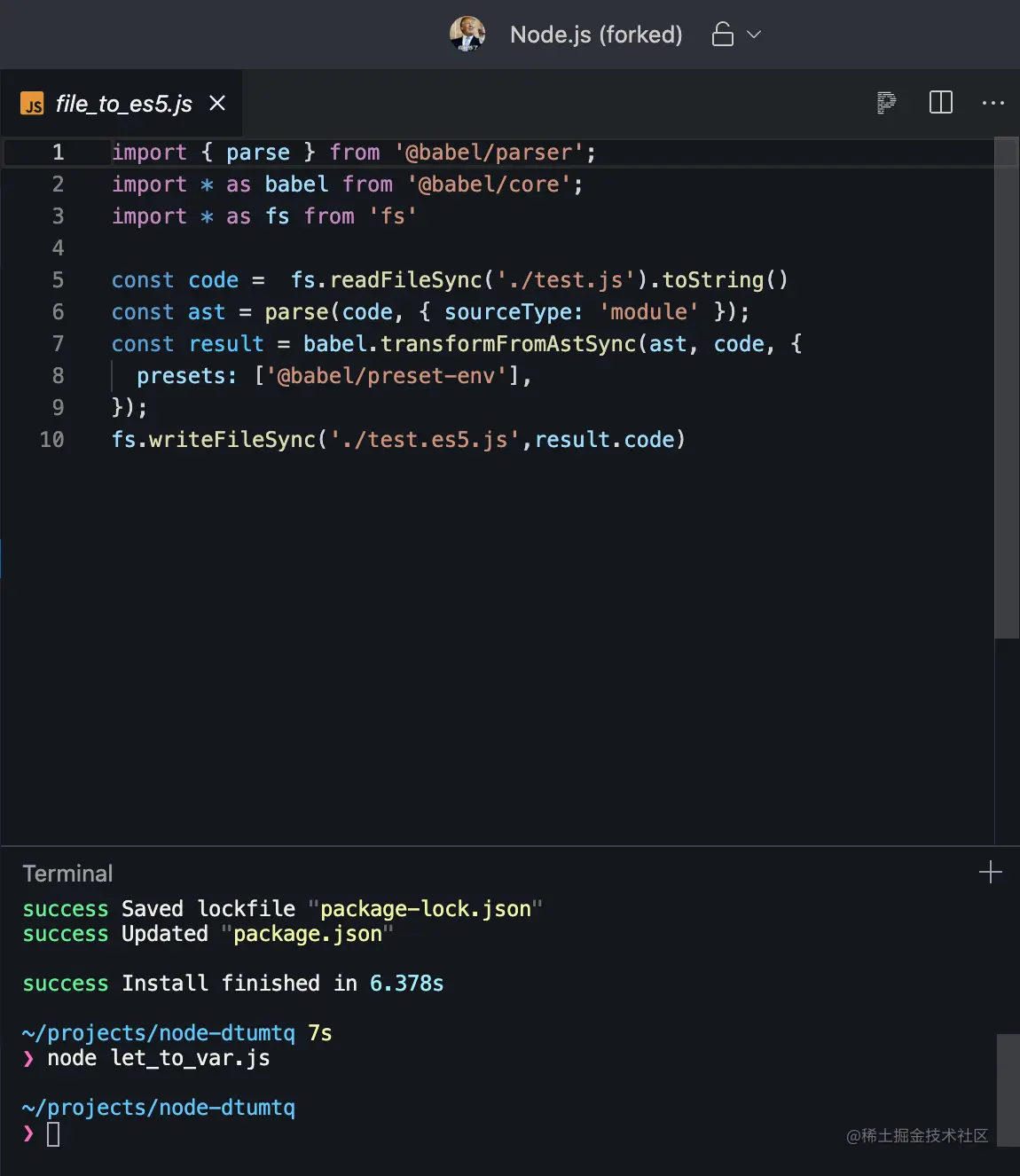Click the '@babel/parser' string on line 1

[x=489, y=153]
